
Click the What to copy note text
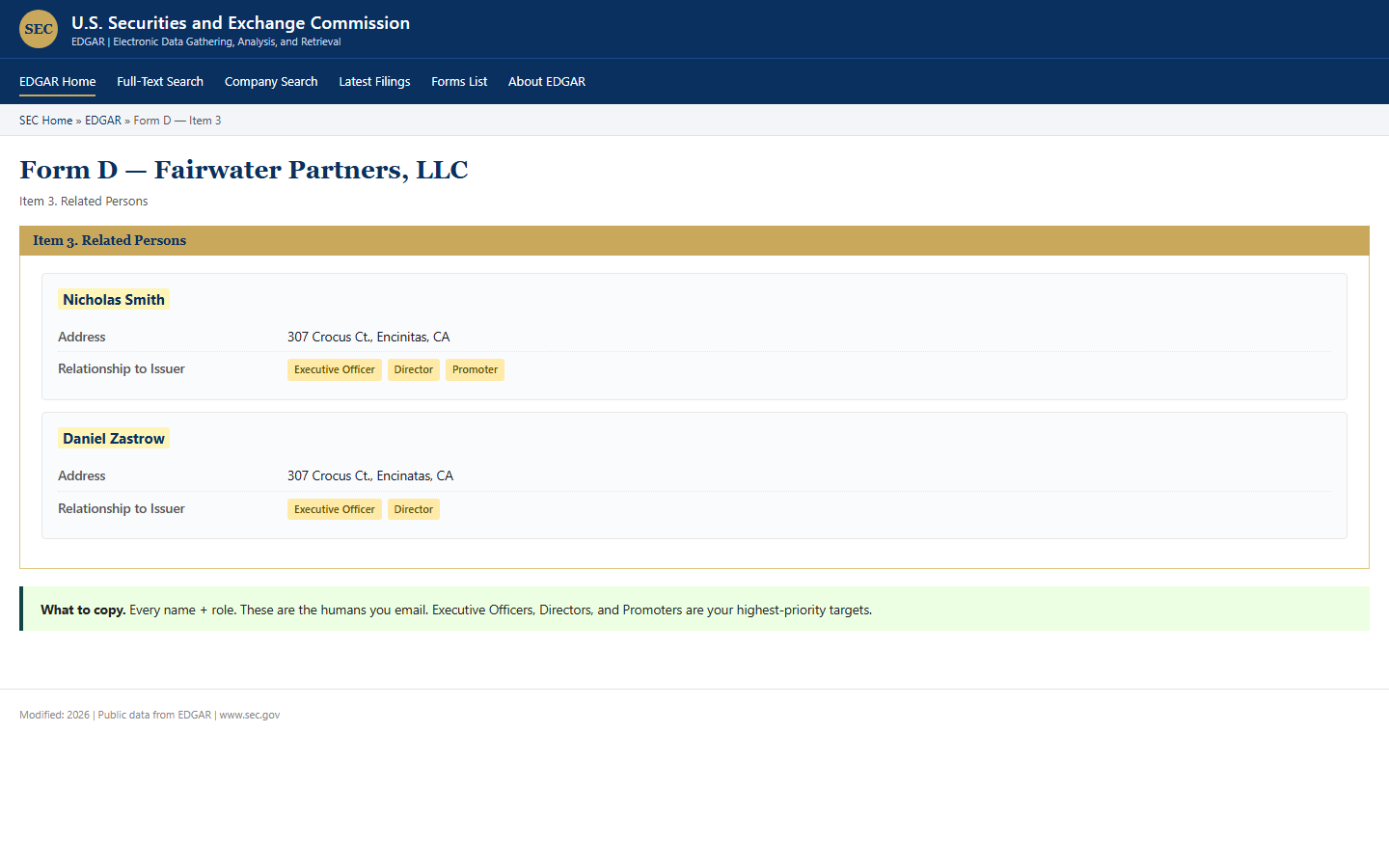click(456, 610)
